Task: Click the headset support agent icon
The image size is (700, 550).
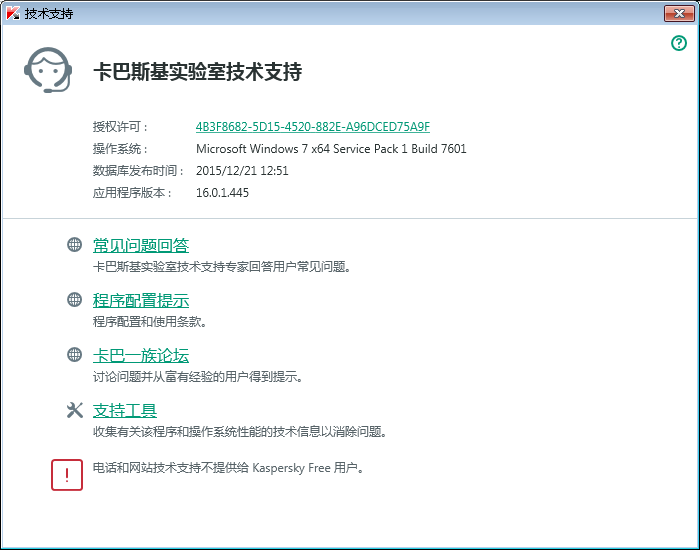Action: pos(48,70)
